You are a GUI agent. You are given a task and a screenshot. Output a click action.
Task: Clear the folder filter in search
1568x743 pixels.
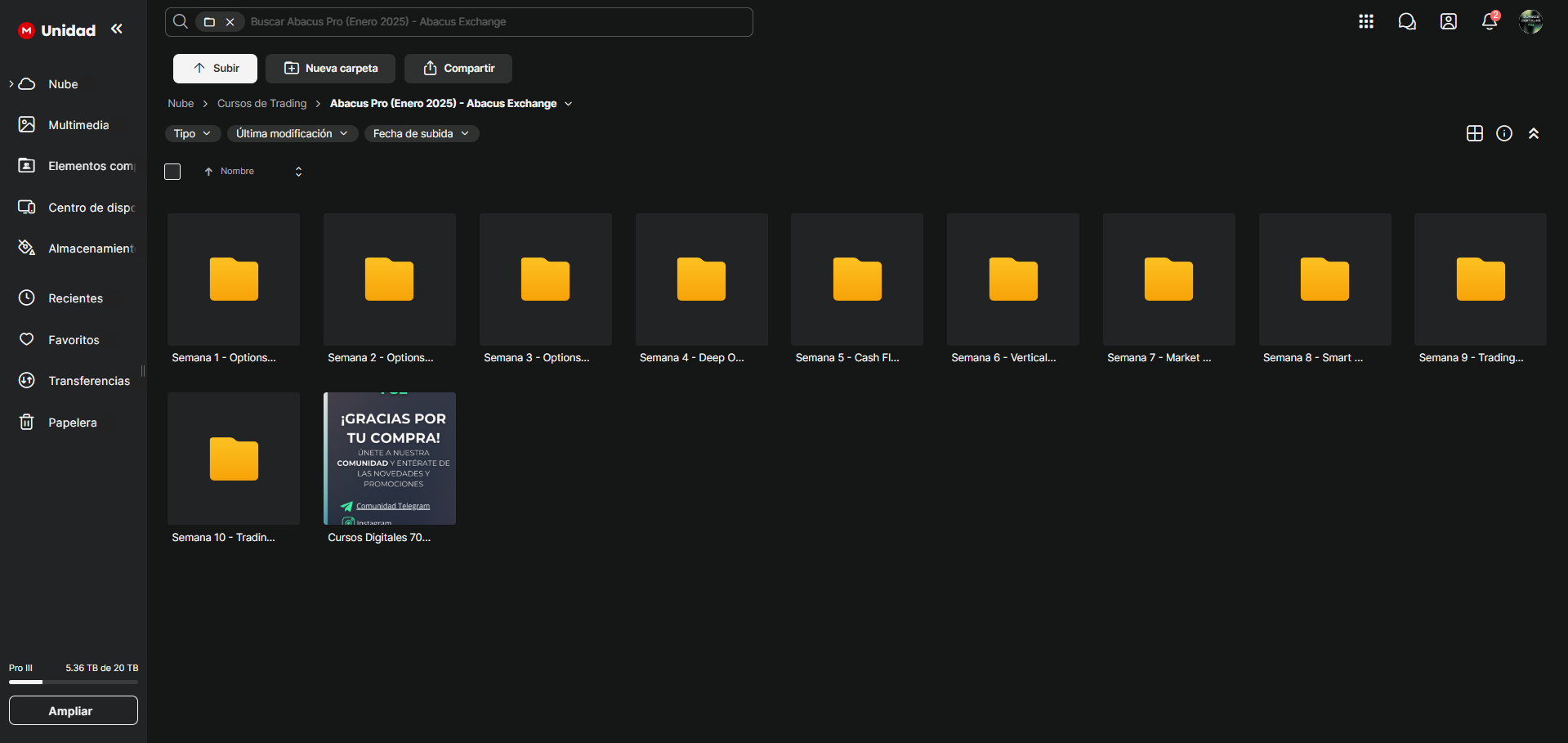coord(230,22)
